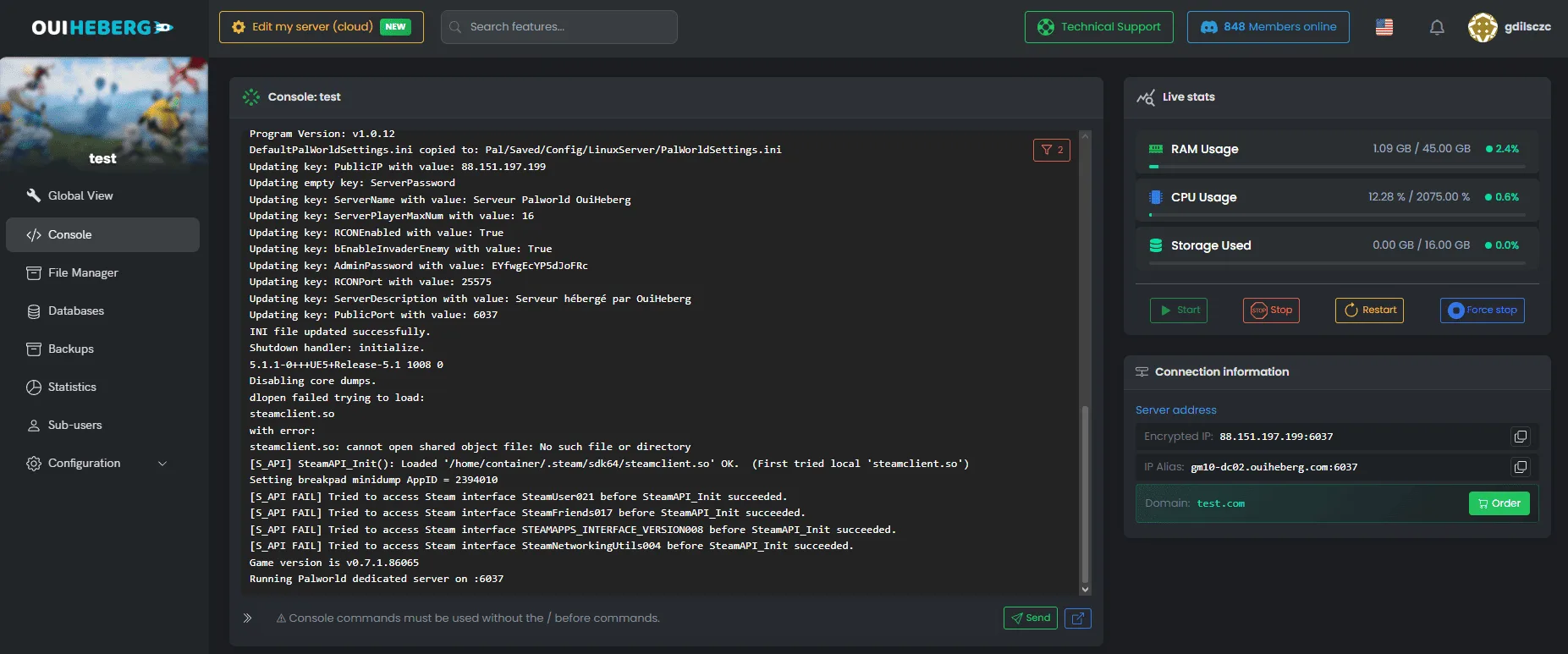Screen dimensions: 1568x654
Task: Expand the Configuration submenu chevron
Action: click(x=162, y=464)
